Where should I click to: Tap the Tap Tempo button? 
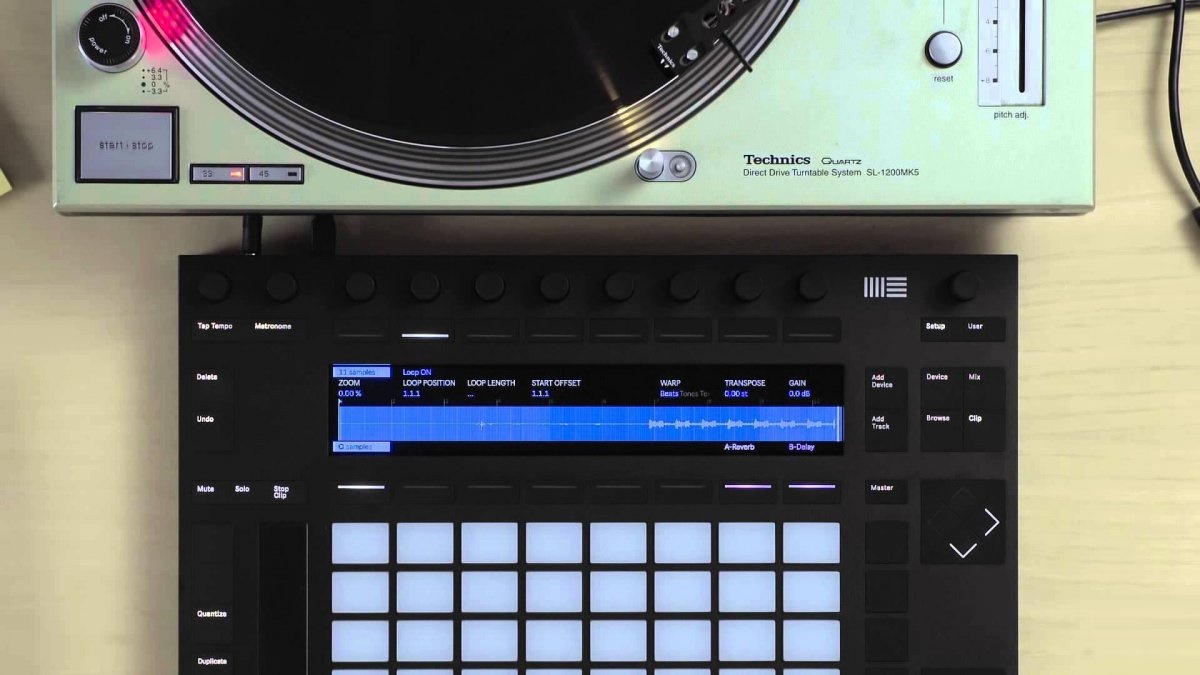pyautogui.click(x=215, y=327)
